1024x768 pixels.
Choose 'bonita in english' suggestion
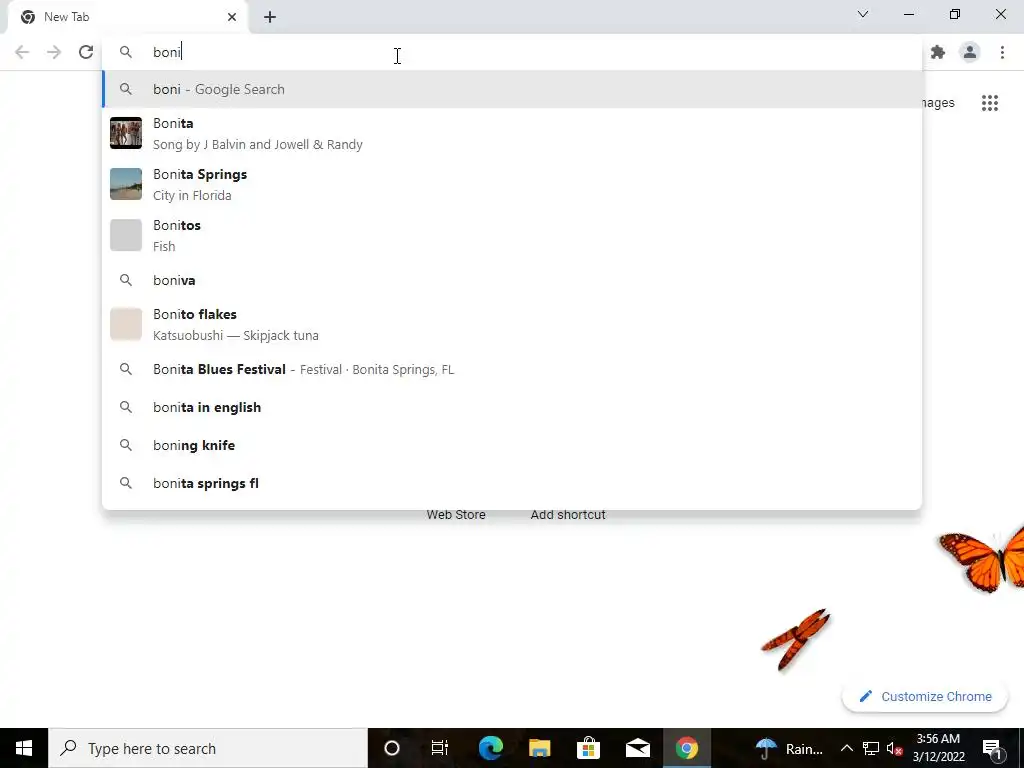point(512,407)
